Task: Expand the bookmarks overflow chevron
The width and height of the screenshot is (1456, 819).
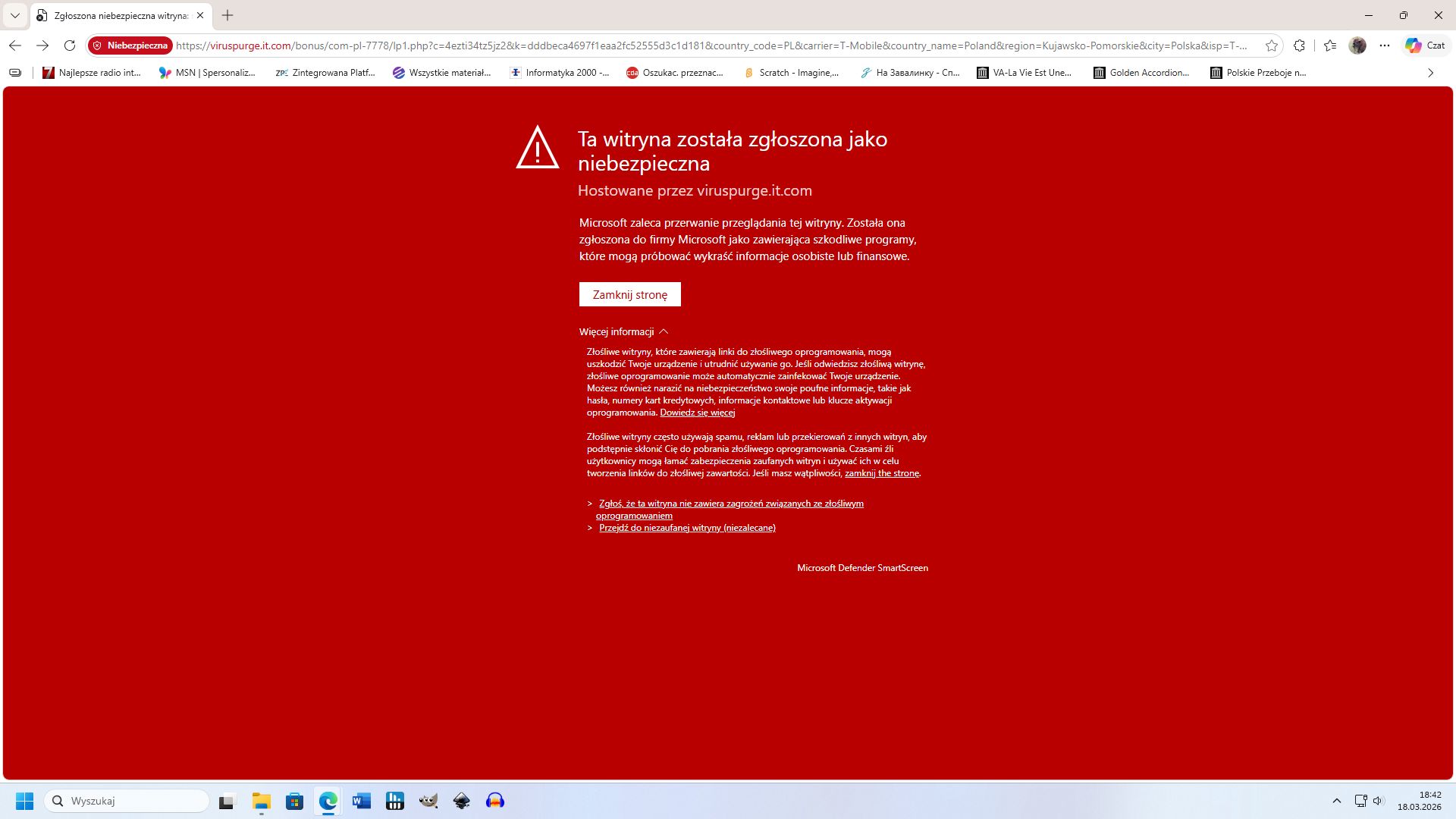Action: (1430, 73)
